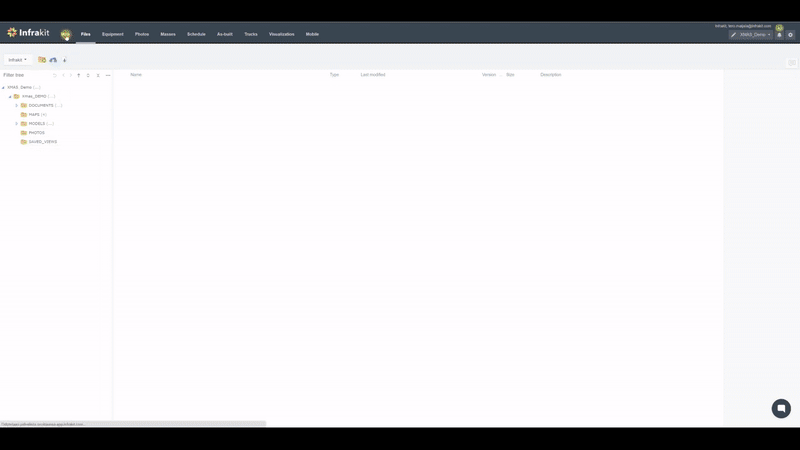Expand the DOCUMENTS folder arrow

pos(16,106)
